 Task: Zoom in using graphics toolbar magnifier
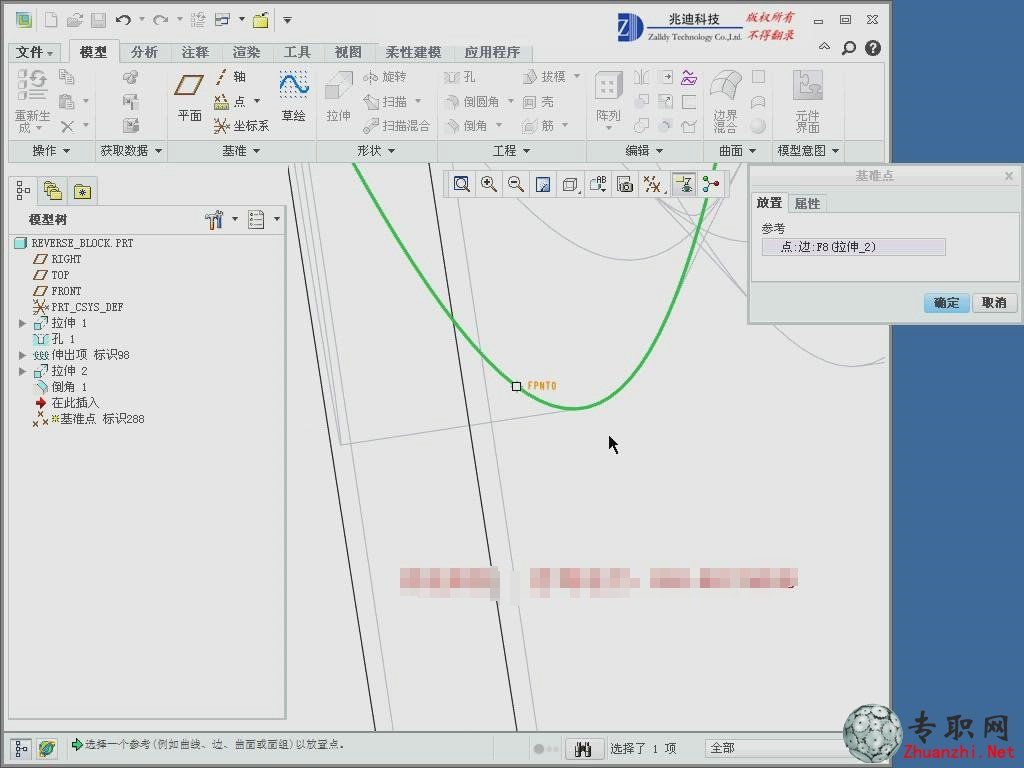[x=488, y=184]
